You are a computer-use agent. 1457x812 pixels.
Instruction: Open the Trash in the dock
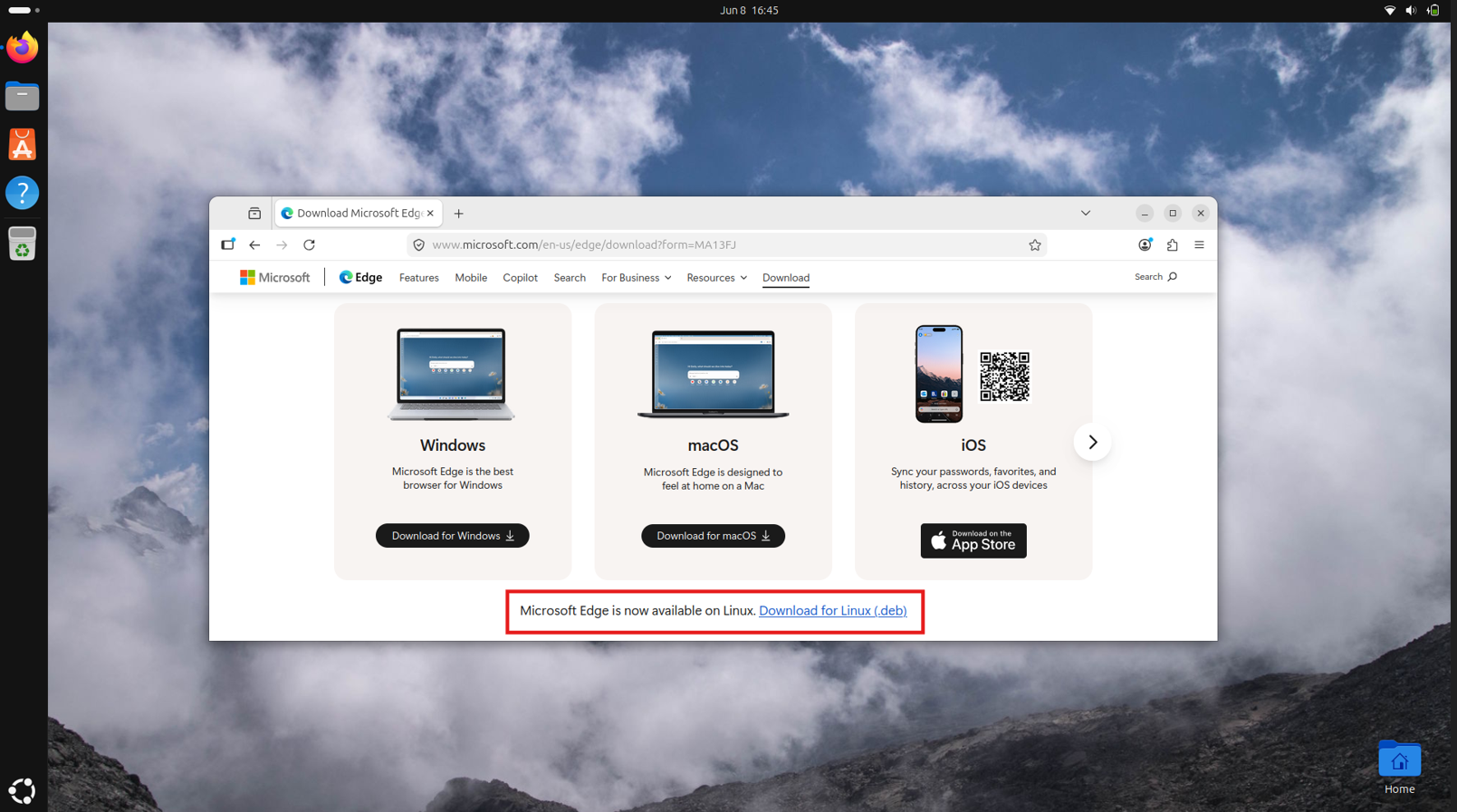coord(22,243)
